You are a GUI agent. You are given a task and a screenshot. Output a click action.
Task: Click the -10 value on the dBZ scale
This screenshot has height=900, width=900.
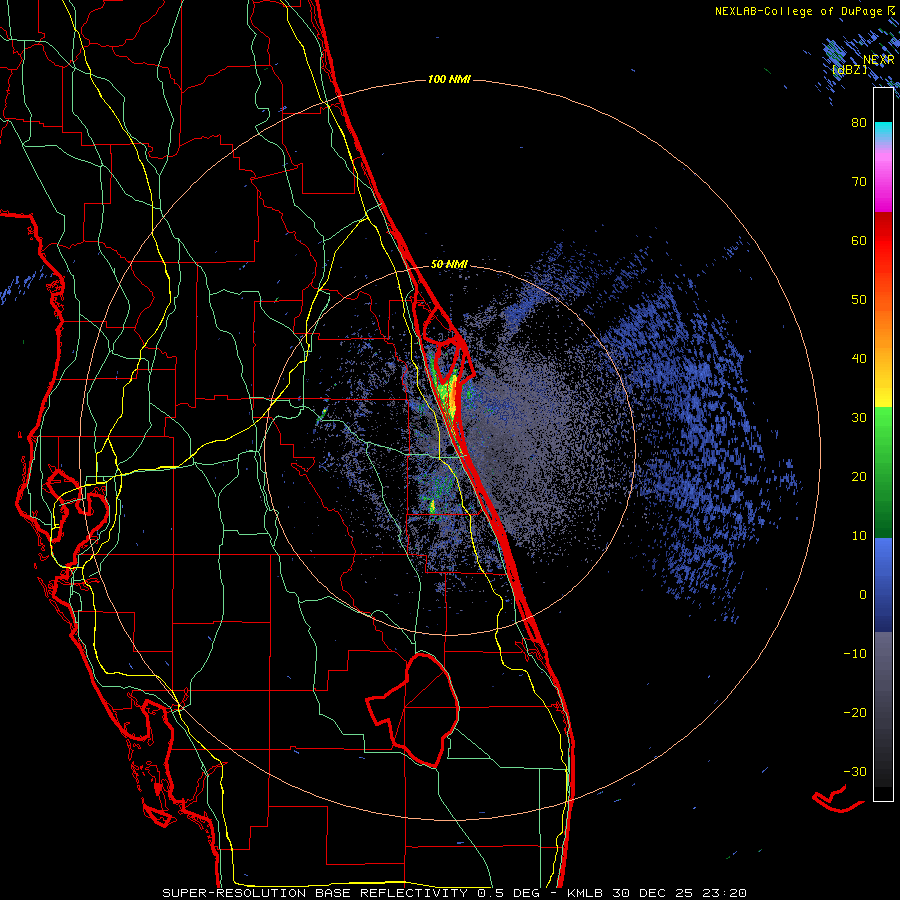[x=855, y=654]
